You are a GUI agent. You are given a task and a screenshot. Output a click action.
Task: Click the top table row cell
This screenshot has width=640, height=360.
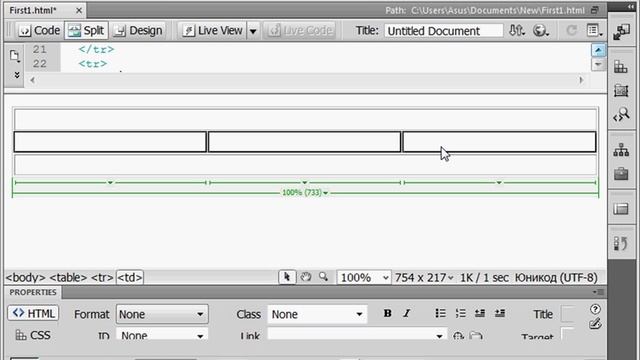305,119
